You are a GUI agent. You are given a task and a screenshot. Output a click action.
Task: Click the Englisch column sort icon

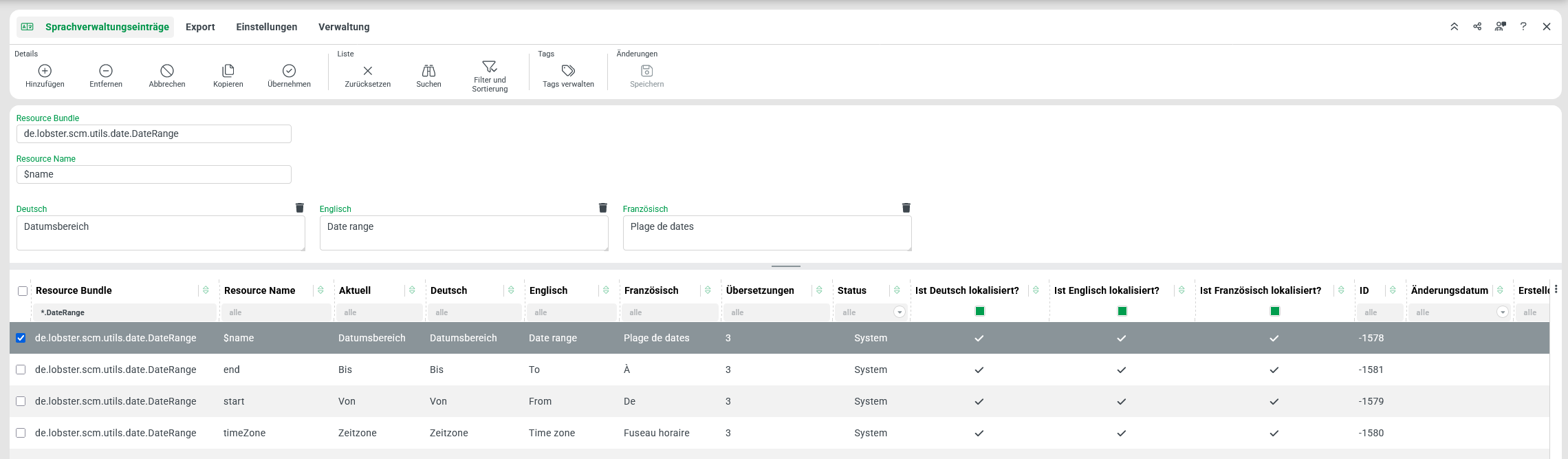click(x=606, y=290)
